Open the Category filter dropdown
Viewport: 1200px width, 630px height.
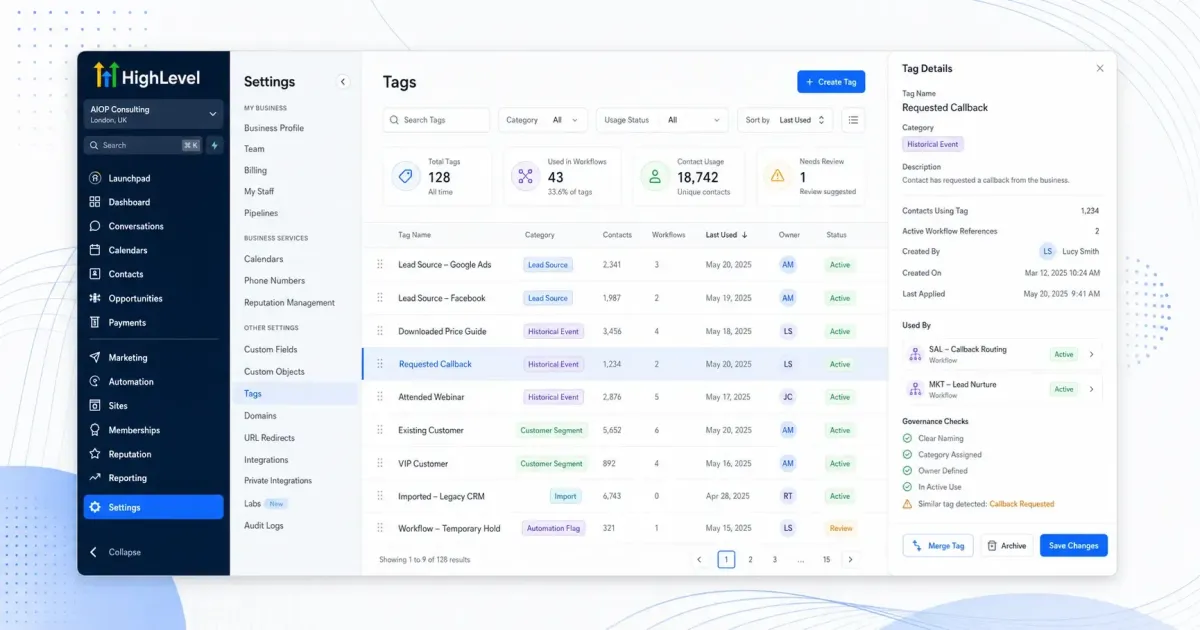pyautogui.click(x=543, y=120)
